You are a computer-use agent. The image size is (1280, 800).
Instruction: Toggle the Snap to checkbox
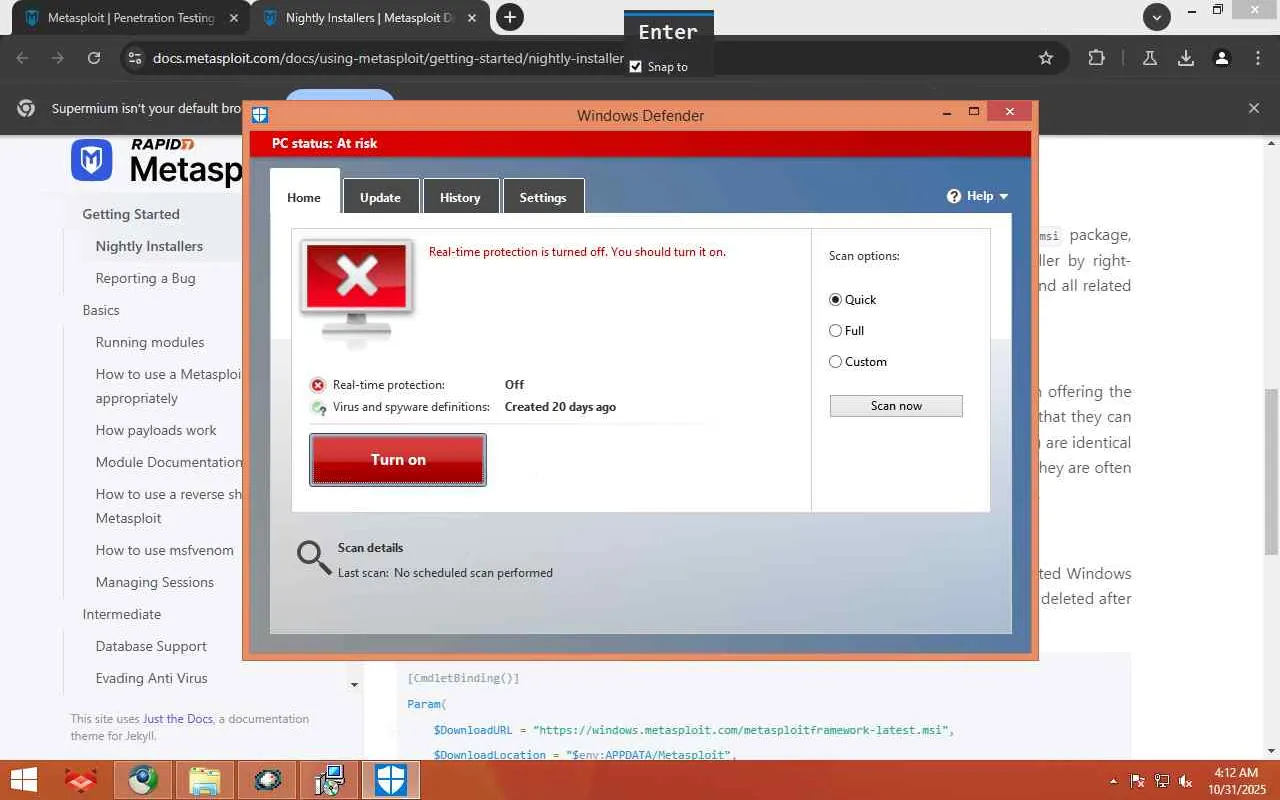click(635, 67)
